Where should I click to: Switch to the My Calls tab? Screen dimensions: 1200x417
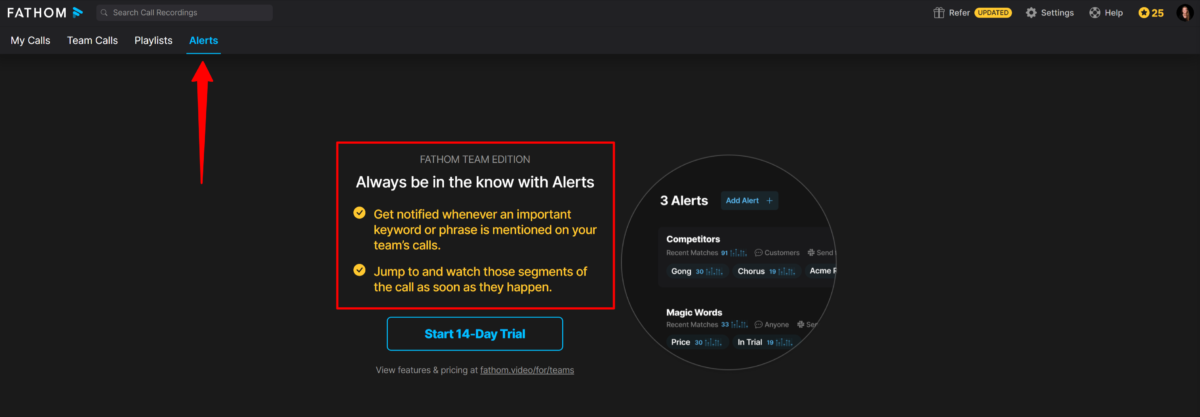pos(30,41)
